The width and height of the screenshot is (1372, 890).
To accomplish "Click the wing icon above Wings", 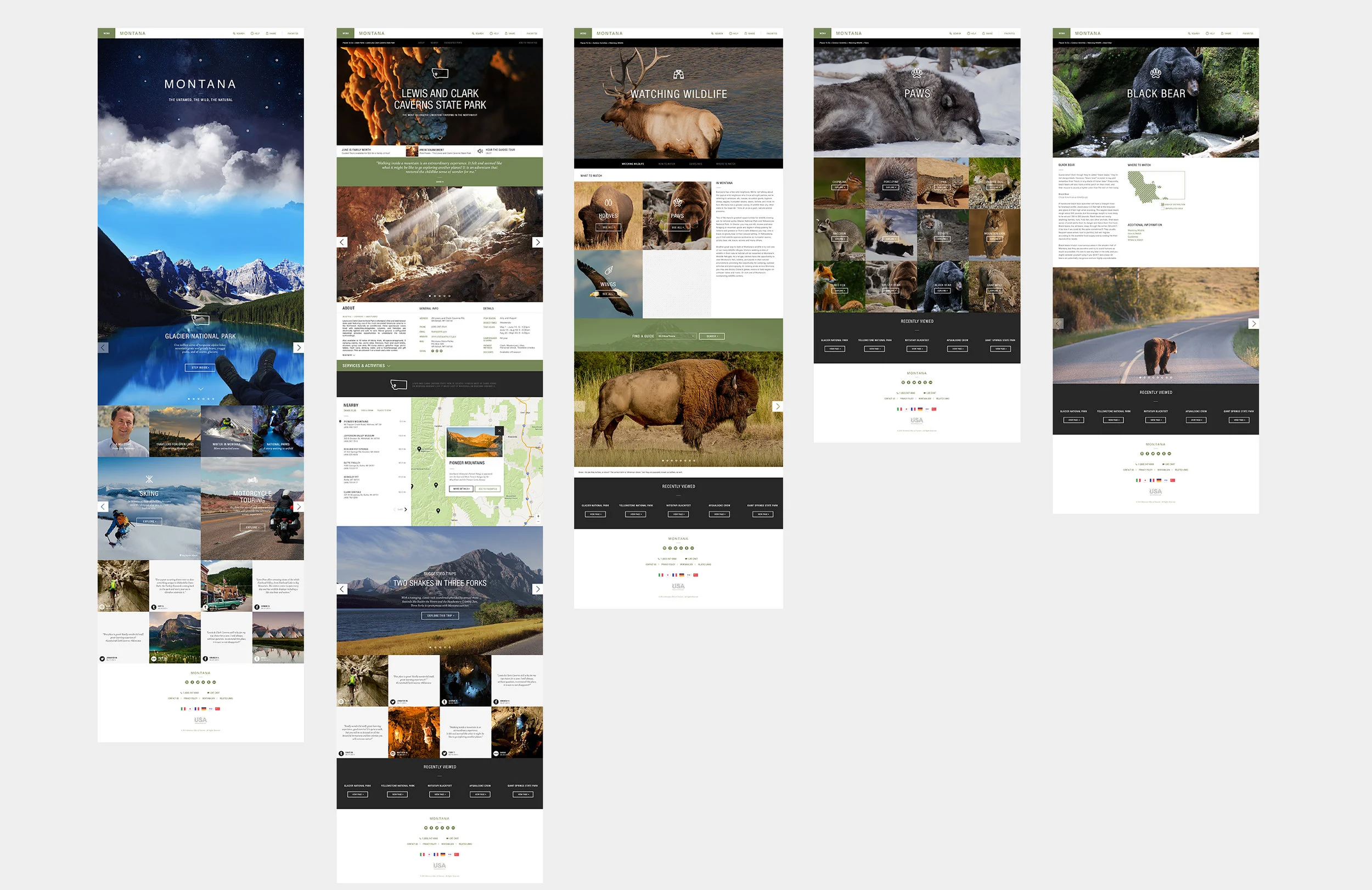I will point(608,271).
